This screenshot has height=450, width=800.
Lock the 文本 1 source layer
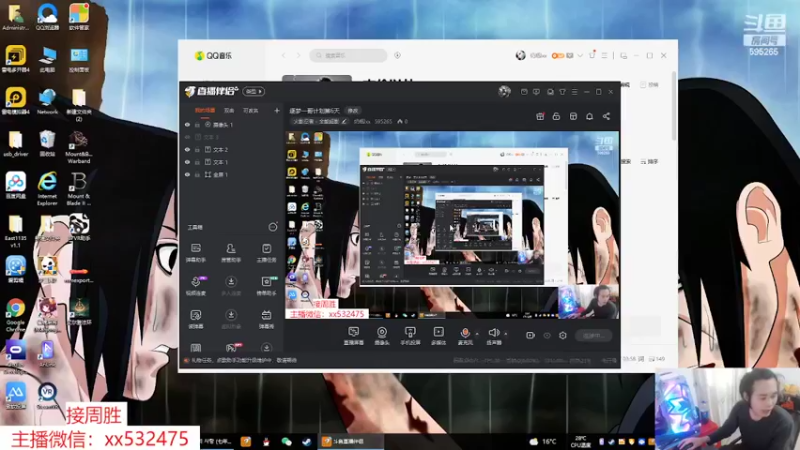[197, 162]
